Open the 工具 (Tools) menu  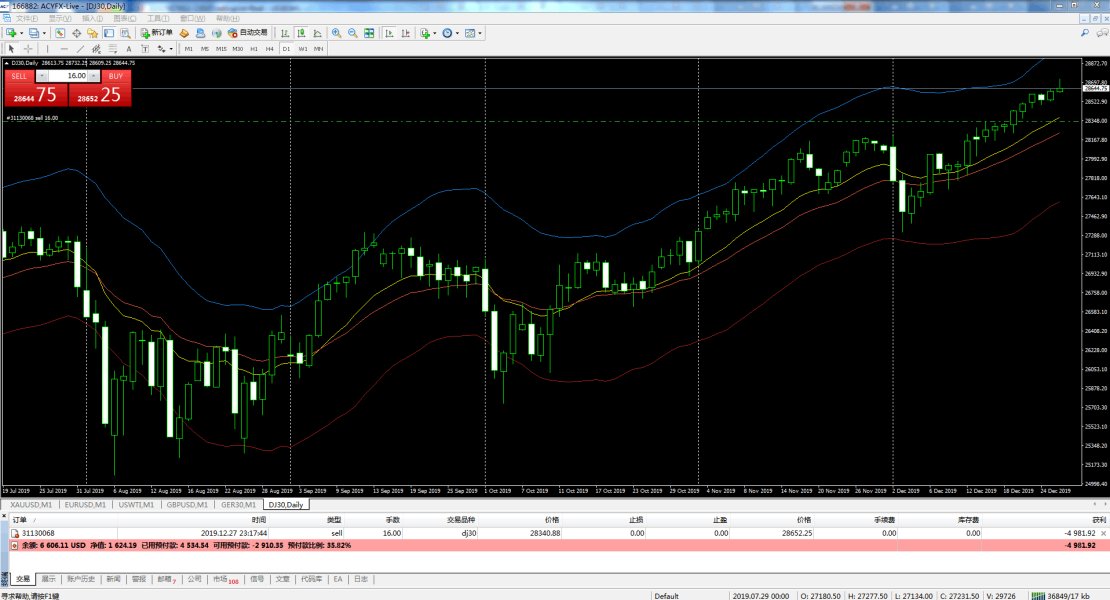(x=157, y=18)
